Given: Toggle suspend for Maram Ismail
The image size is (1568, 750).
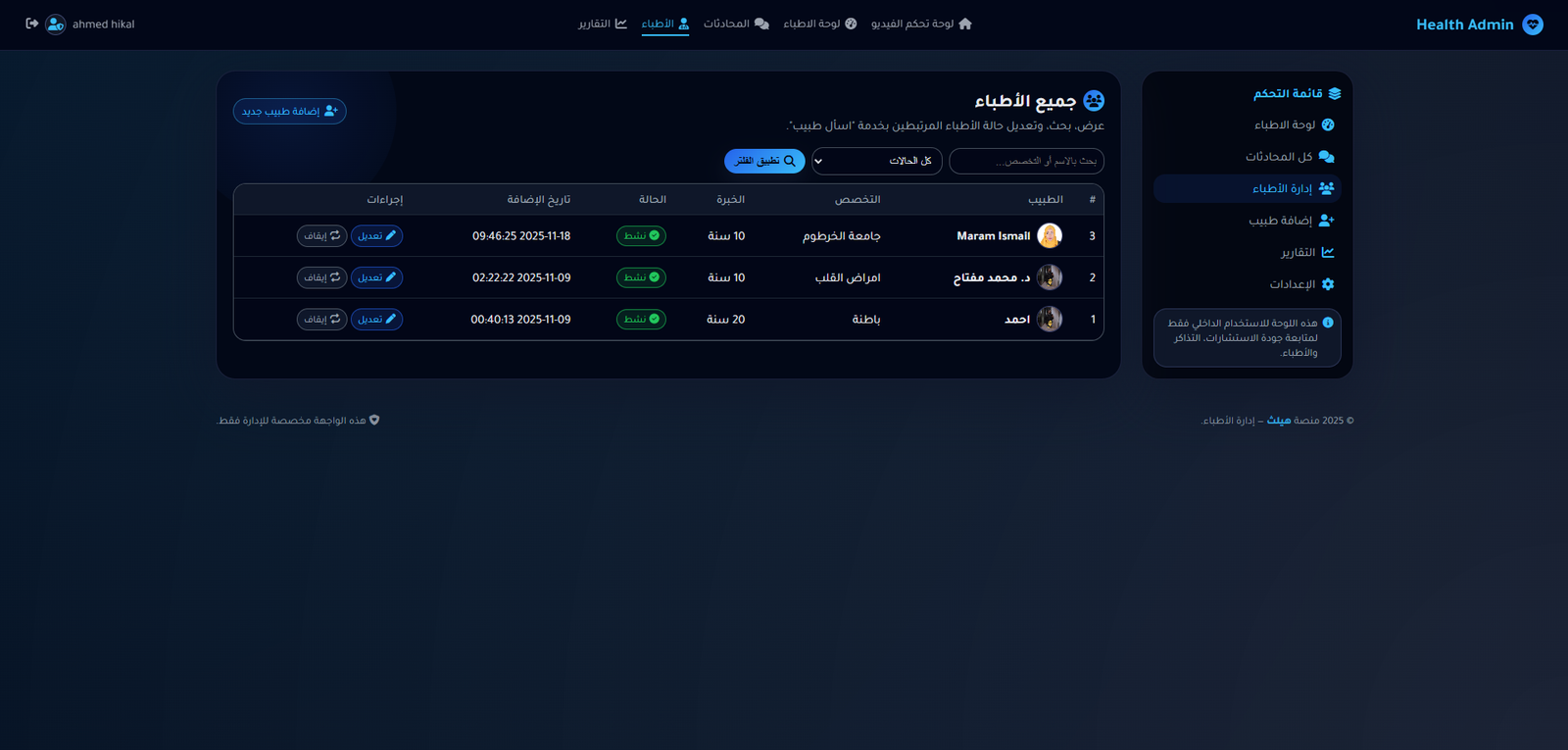Looking at the screenshot, I should pos(321,236).
